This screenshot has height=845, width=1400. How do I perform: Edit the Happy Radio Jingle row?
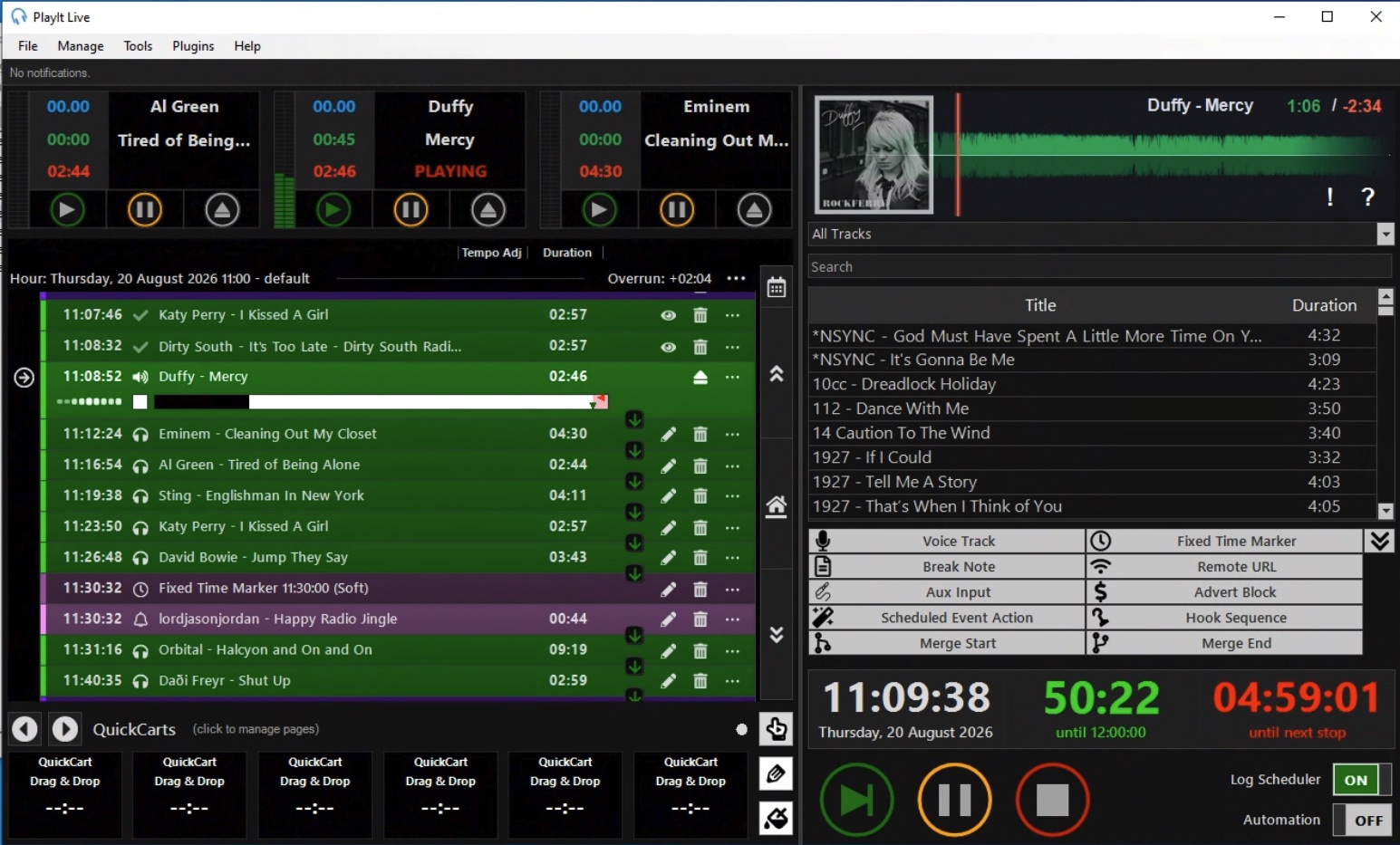pyautogui.click(x=668, y=619)
